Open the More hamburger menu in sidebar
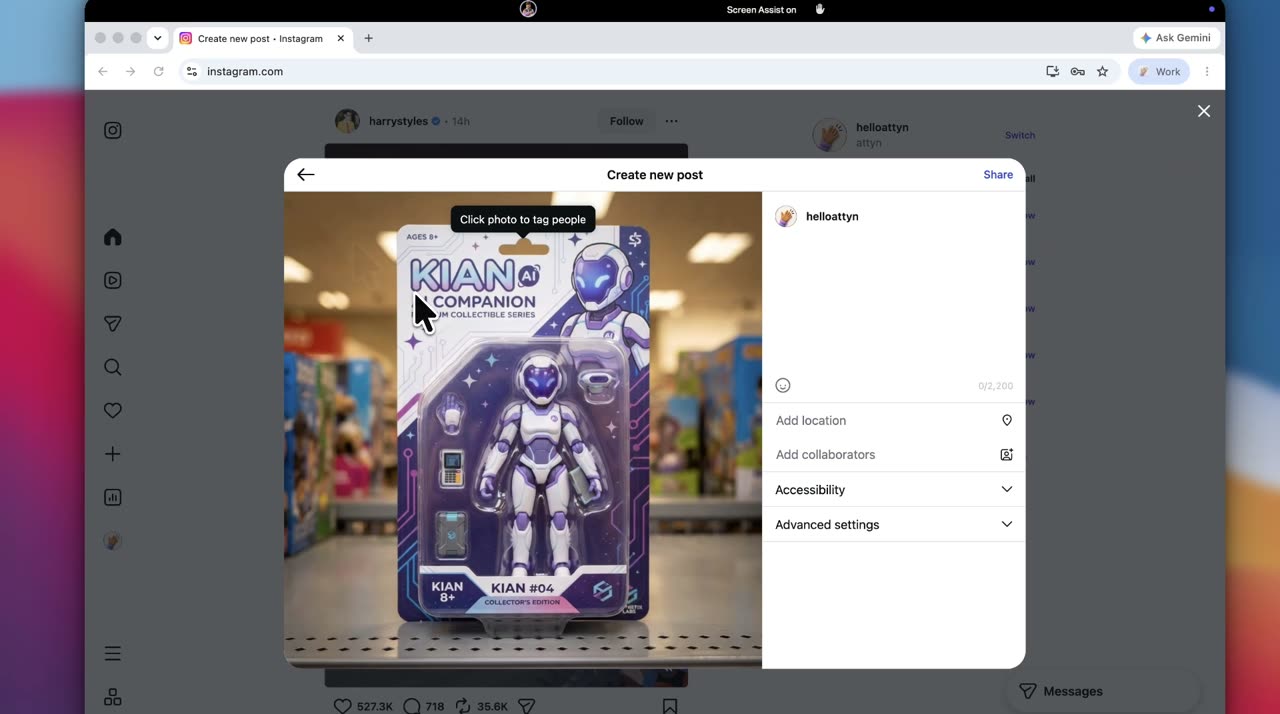 pos(113,654)
